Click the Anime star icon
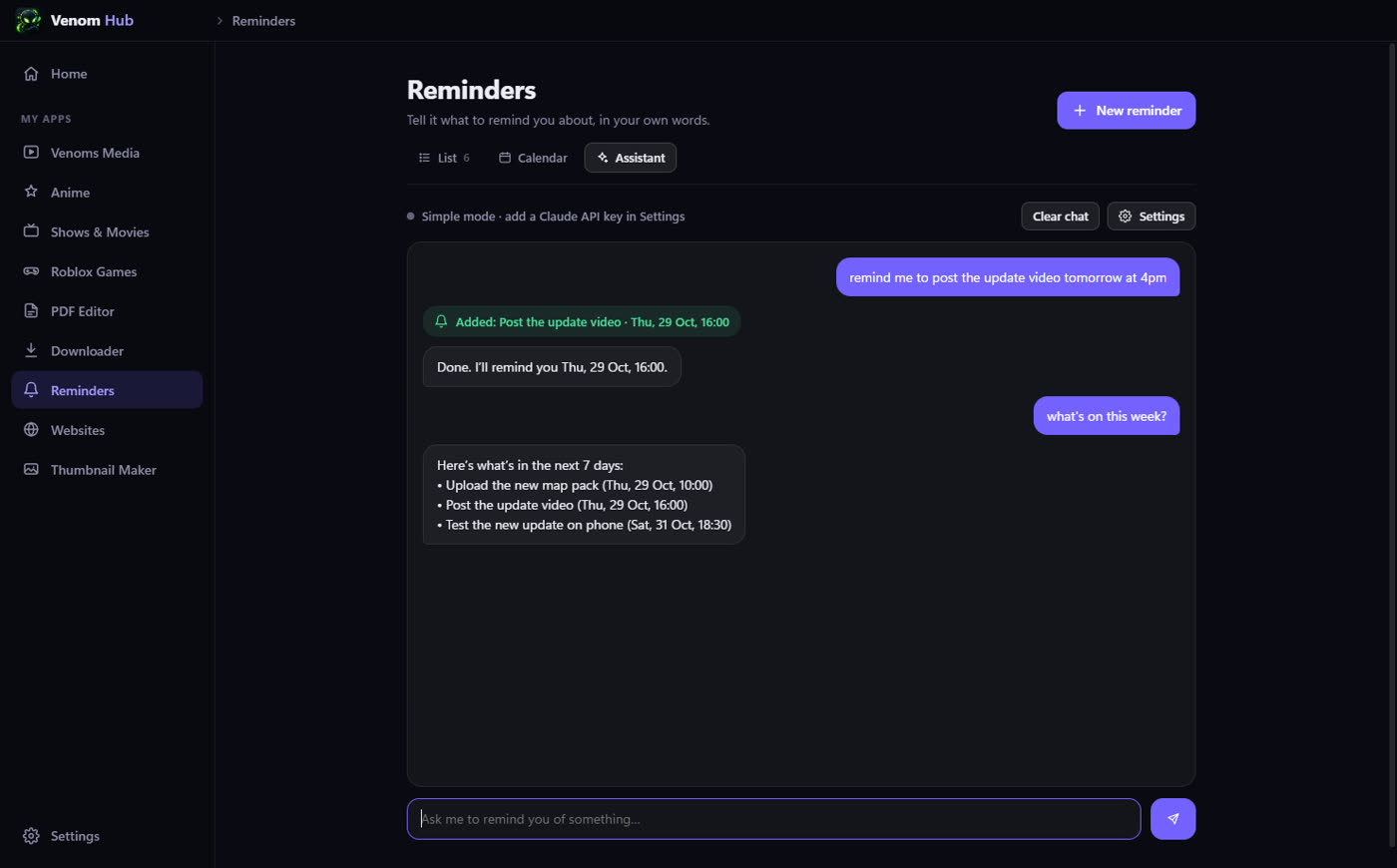 pos(31,192)
